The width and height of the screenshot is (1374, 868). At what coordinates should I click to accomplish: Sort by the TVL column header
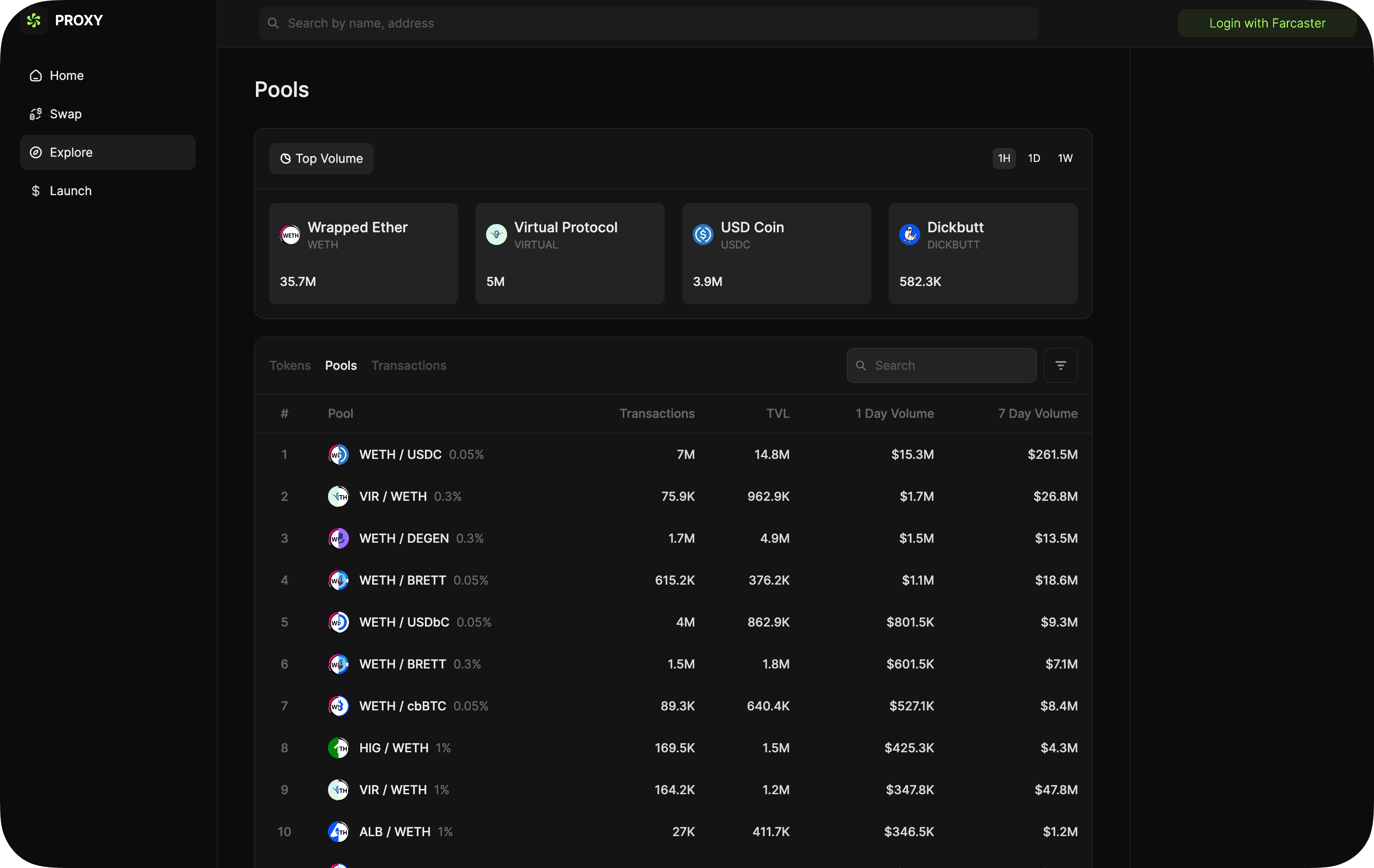click(x=778, y=413)
